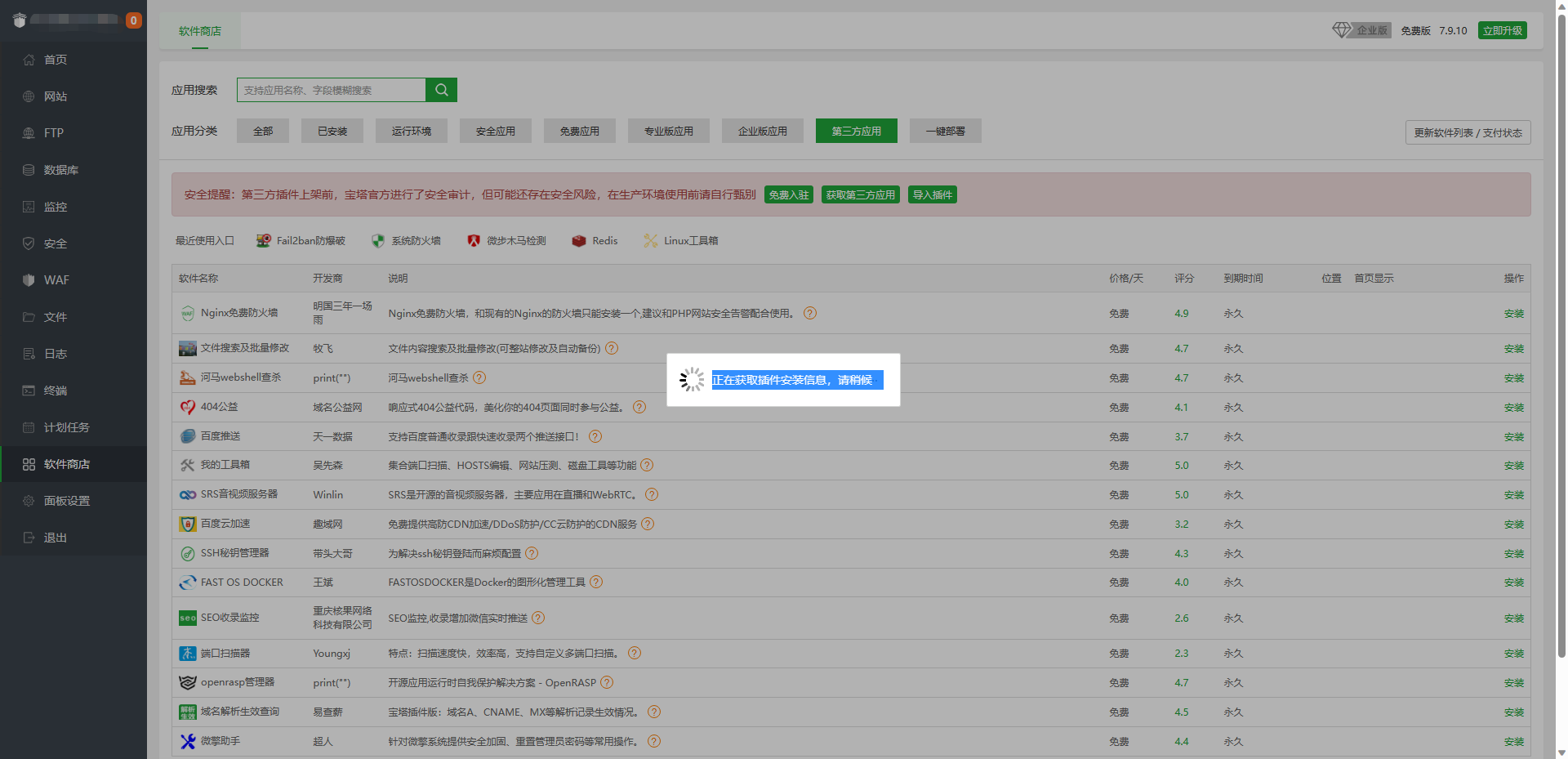The image size is (1568, 759).
Task: Click the 面板设置 gear icon in sidebar
Action: [x=29, y=501]
